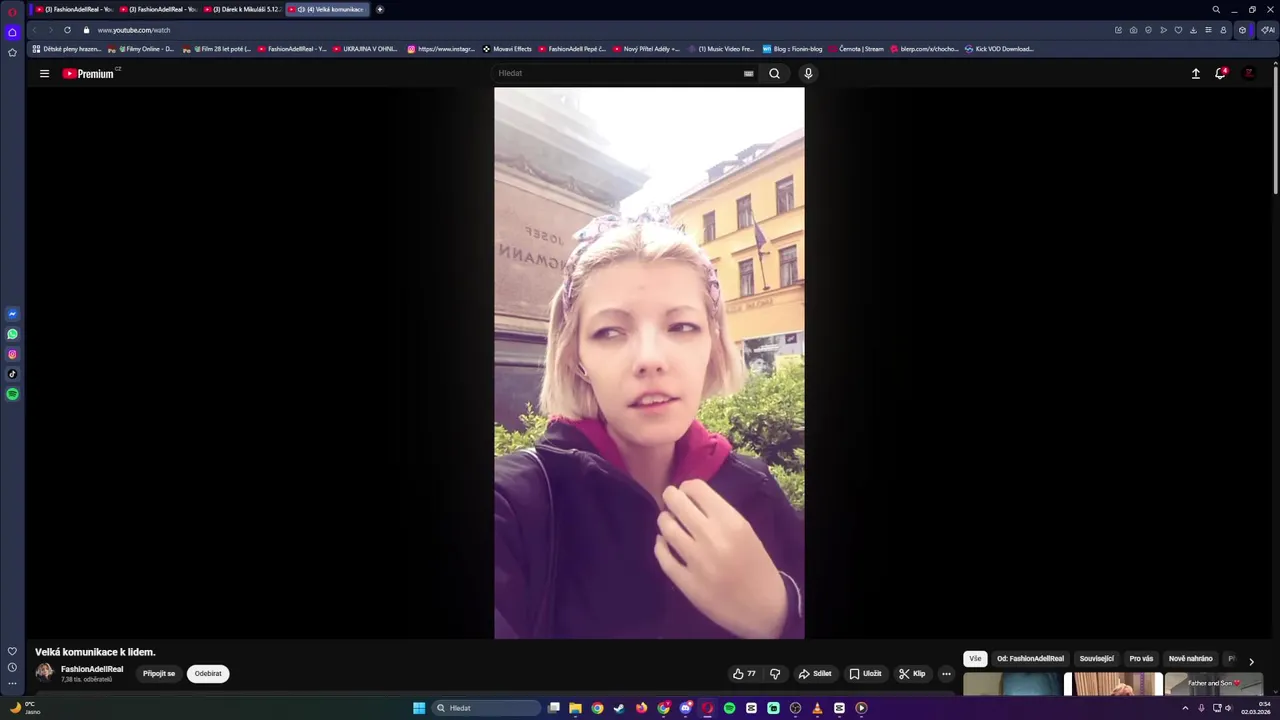The width and height of the screenshot is (1280, 720).
Task: Open the YouTube create upload icon
Action: (x=1195, y=73)
